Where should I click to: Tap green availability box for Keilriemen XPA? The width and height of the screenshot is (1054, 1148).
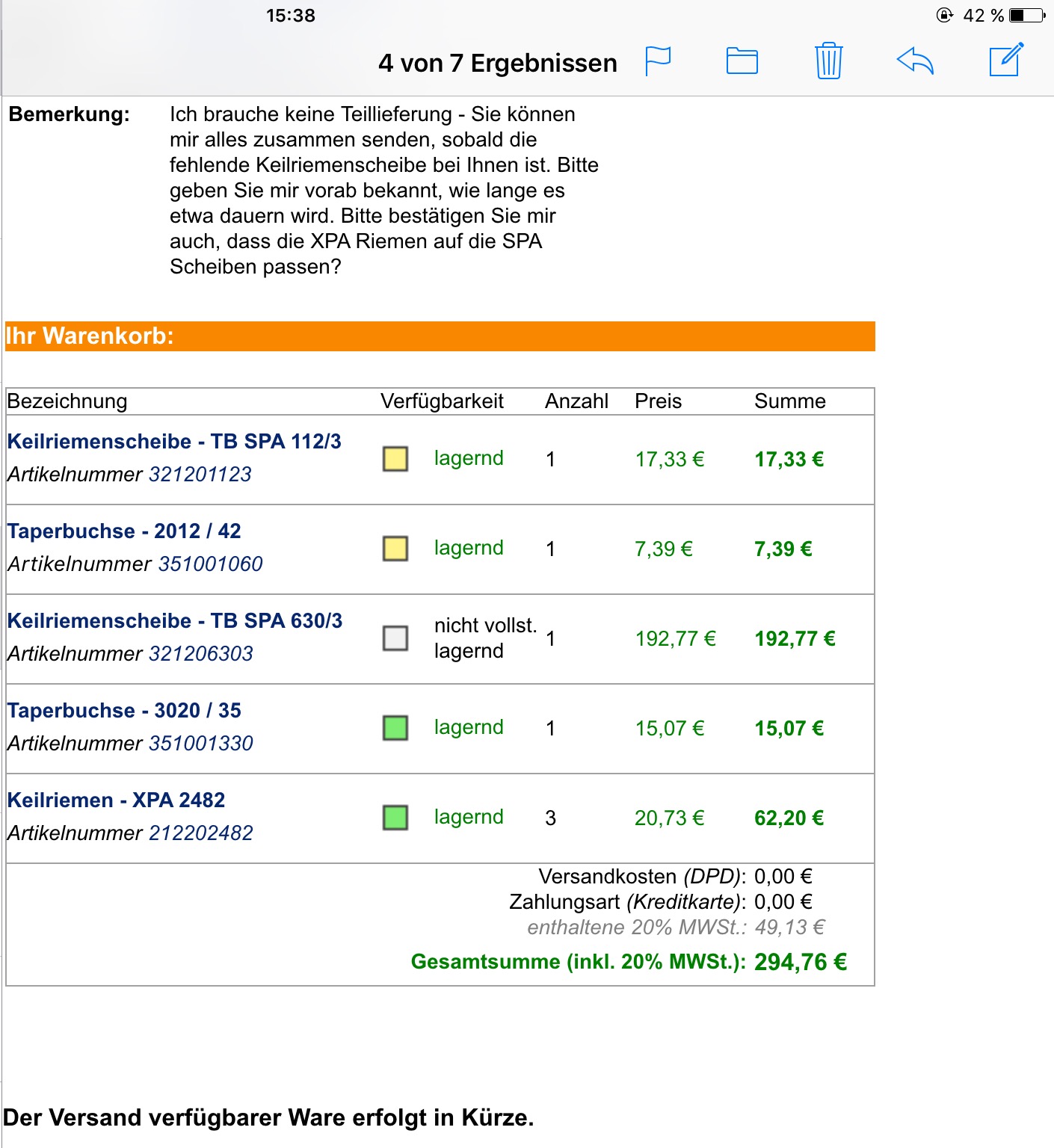395,818
